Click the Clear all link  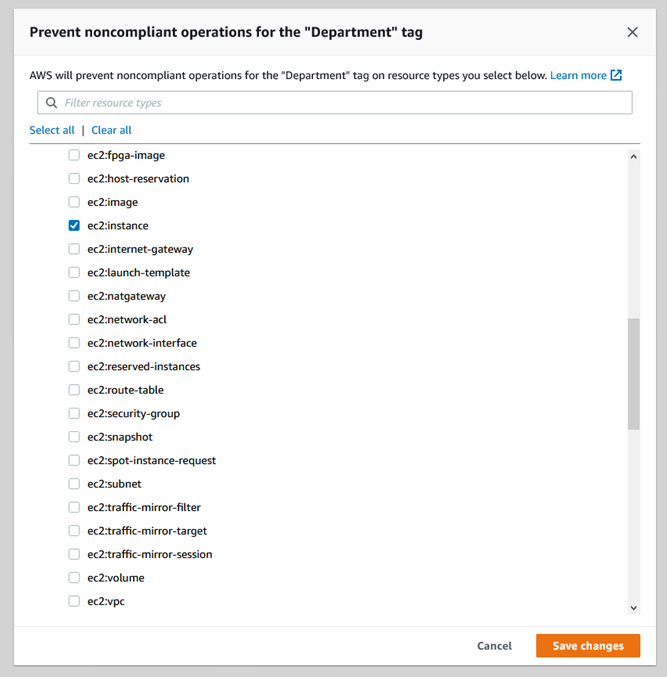(x=111, y=130)
